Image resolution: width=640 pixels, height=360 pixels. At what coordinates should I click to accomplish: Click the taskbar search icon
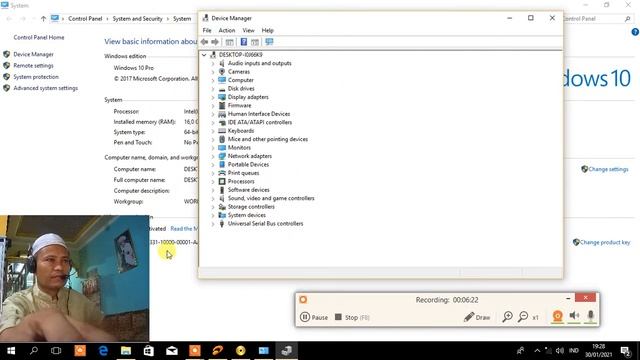click(x=34, y=351)
